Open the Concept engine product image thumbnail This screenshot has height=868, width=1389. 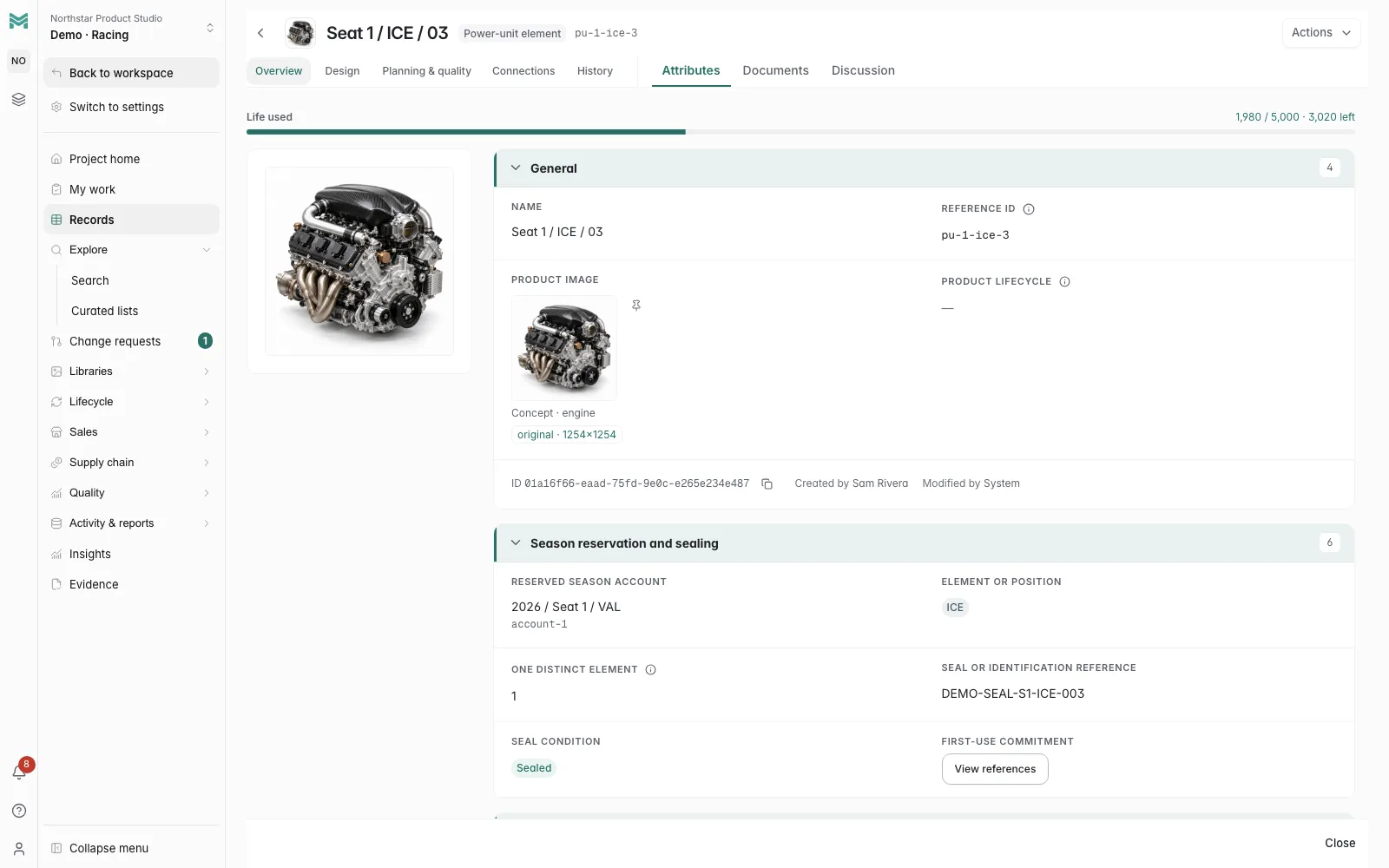(x=564, y=348)
